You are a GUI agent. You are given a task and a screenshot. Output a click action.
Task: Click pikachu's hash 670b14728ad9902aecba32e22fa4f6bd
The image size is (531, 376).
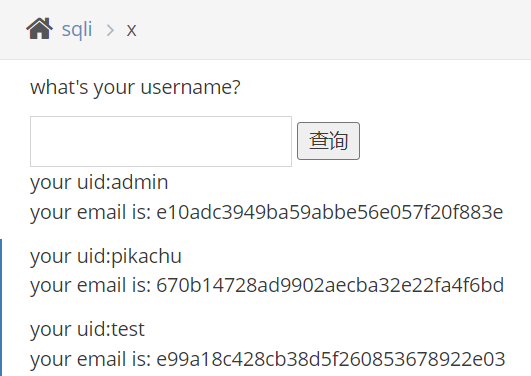click(330, 285)
